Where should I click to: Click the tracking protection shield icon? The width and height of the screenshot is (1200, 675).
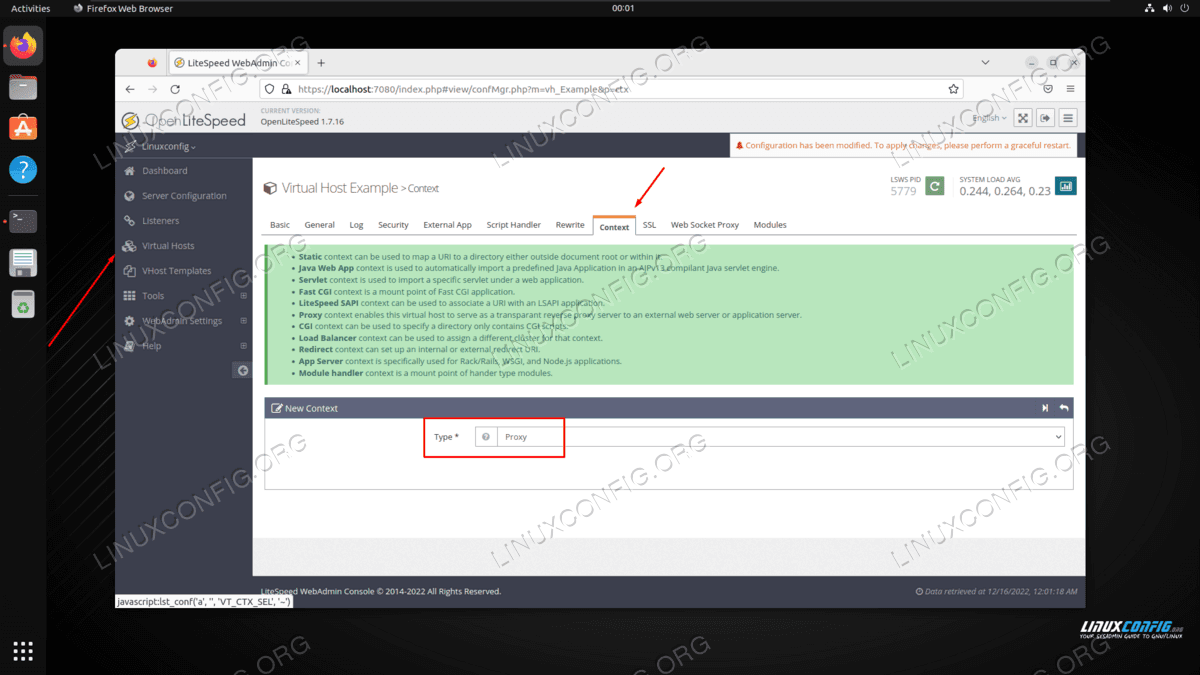pos(269,89)
